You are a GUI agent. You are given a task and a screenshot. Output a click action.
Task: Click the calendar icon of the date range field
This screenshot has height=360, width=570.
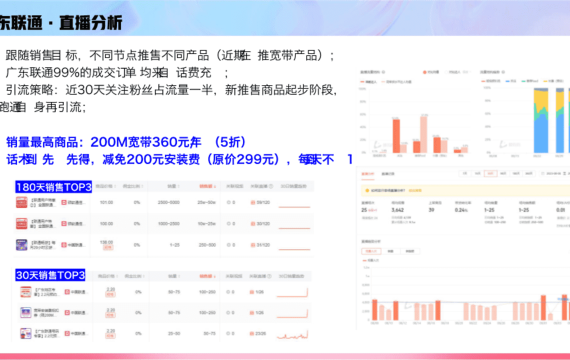tap(543, 173)
